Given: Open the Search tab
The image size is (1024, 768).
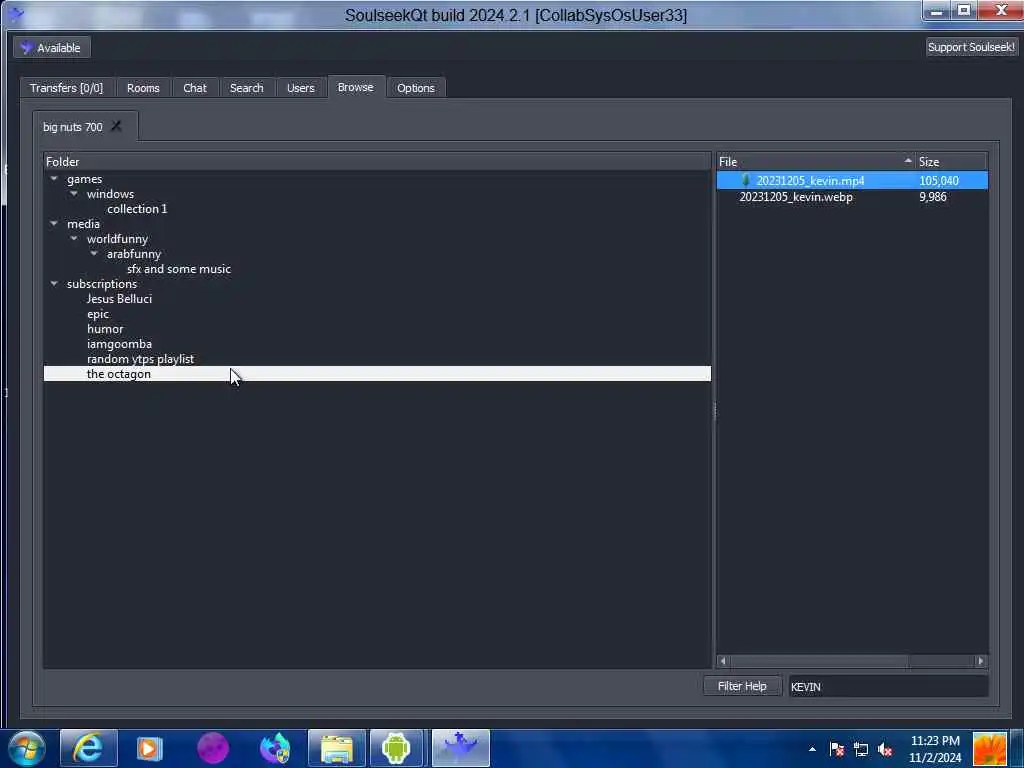Looking at the screenshot, I should [x=246, y=88].
